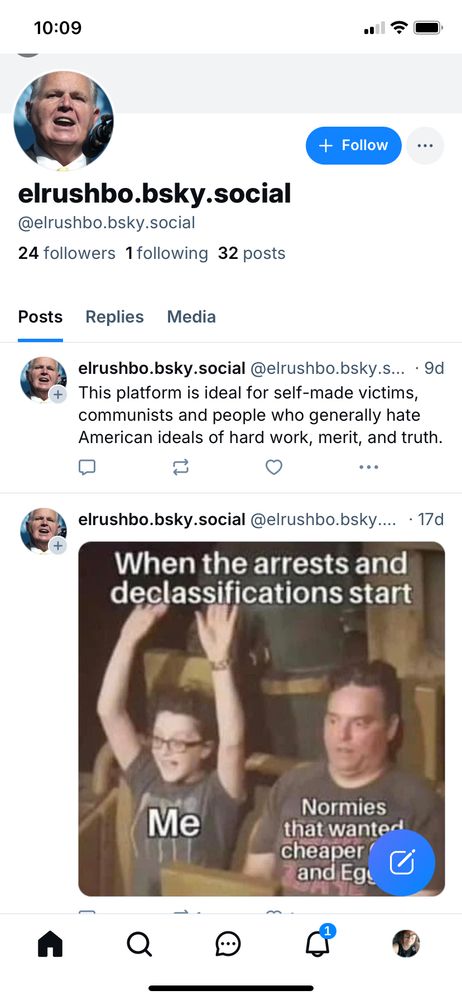
Task: Open profile options three-dot menu
Action: click(x=425, y=145)
